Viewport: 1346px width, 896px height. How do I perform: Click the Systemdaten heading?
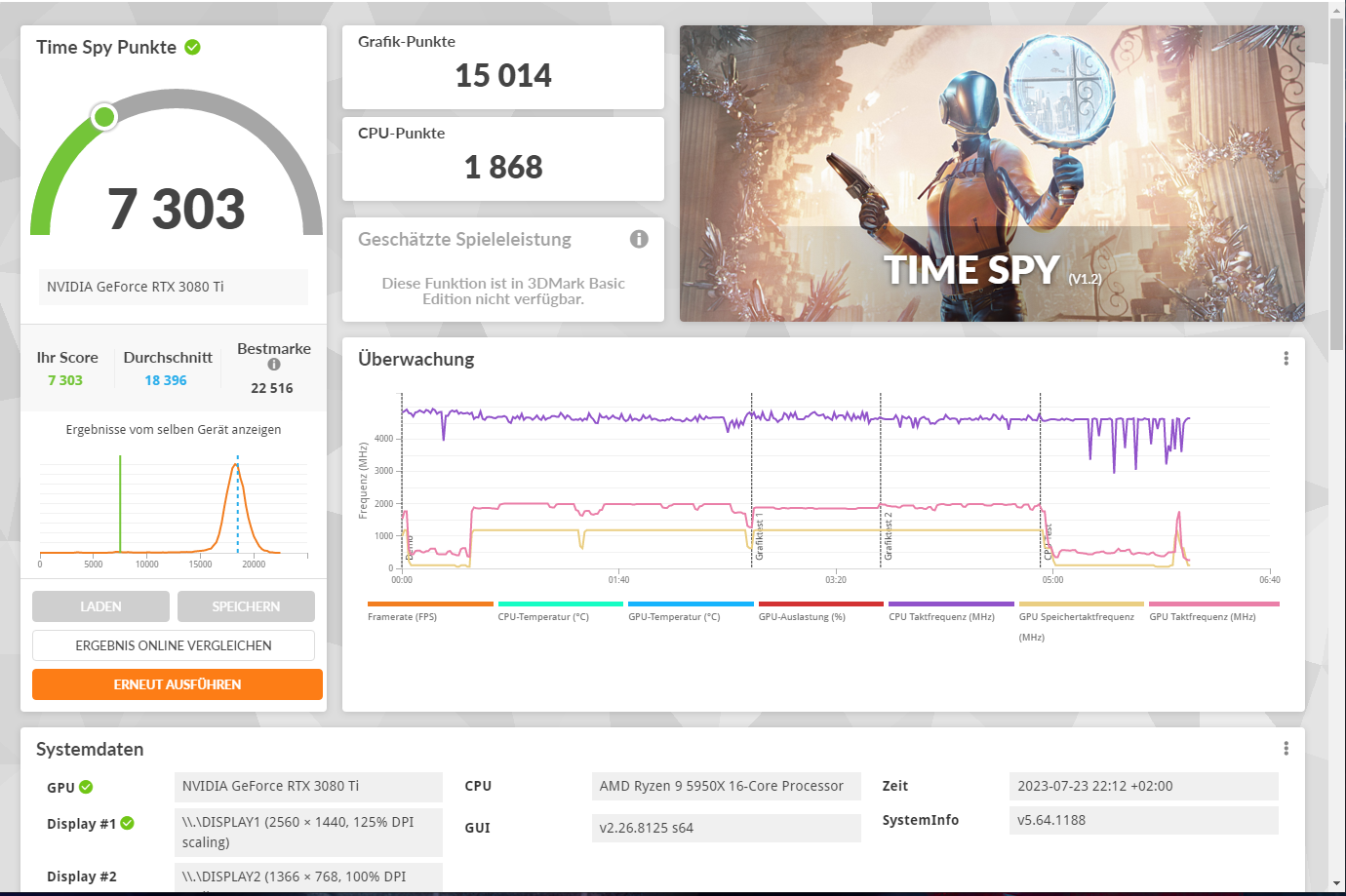90,749
